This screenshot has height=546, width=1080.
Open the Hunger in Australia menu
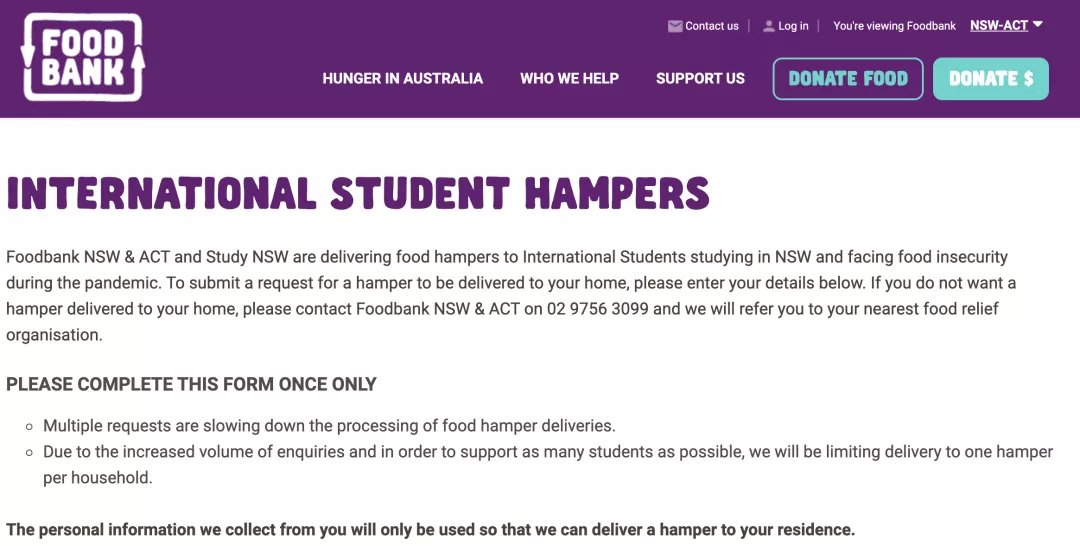coord(402,78)
